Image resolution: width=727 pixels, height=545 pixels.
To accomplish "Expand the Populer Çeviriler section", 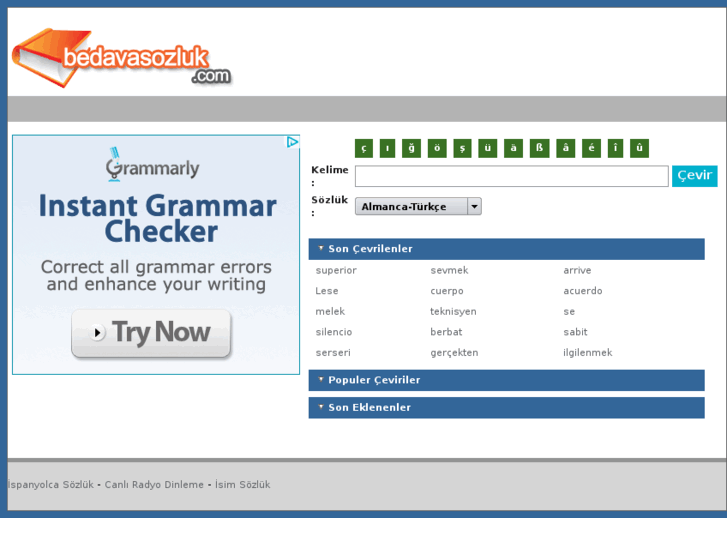I will coord(506,380).
